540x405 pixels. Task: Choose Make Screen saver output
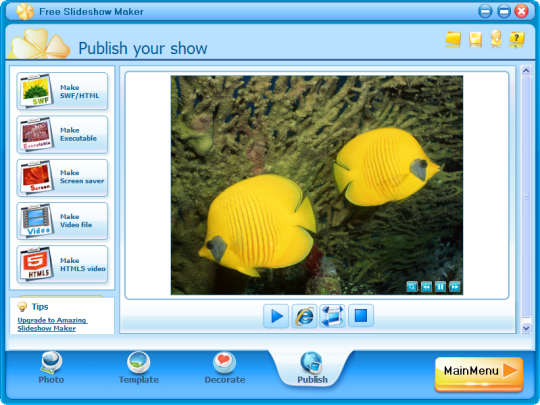pos(62,177)
